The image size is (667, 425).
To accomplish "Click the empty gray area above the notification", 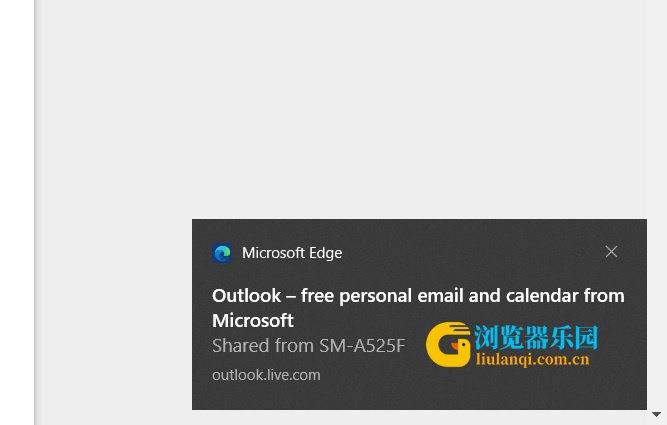I will (340, 106).
